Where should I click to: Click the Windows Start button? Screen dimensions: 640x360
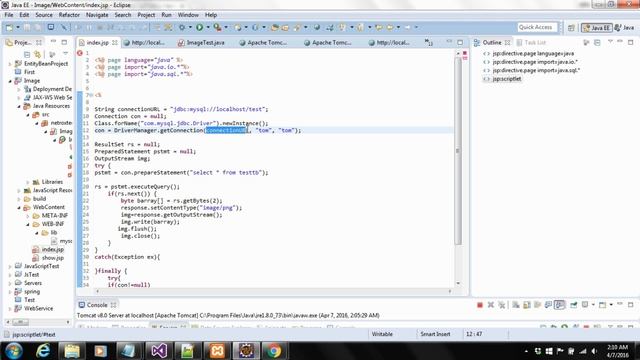pos(13,351)
